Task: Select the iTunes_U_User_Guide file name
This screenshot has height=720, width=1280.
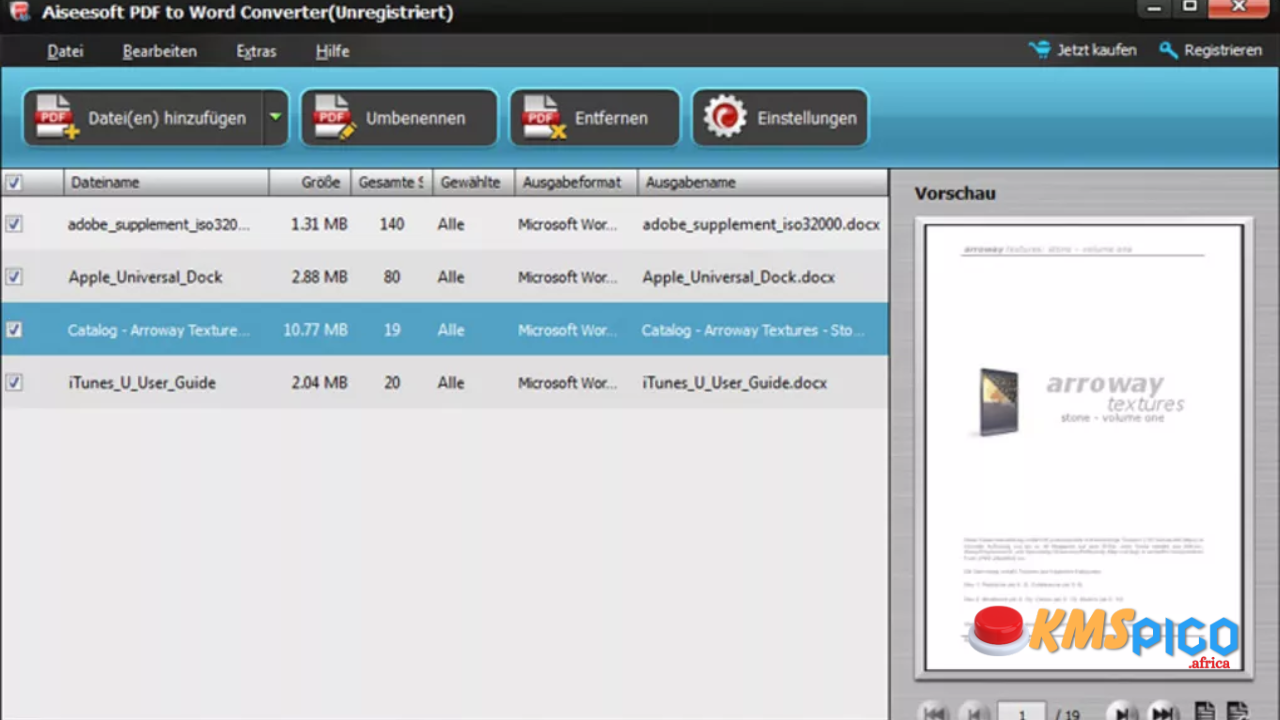Action: (142, 382)
